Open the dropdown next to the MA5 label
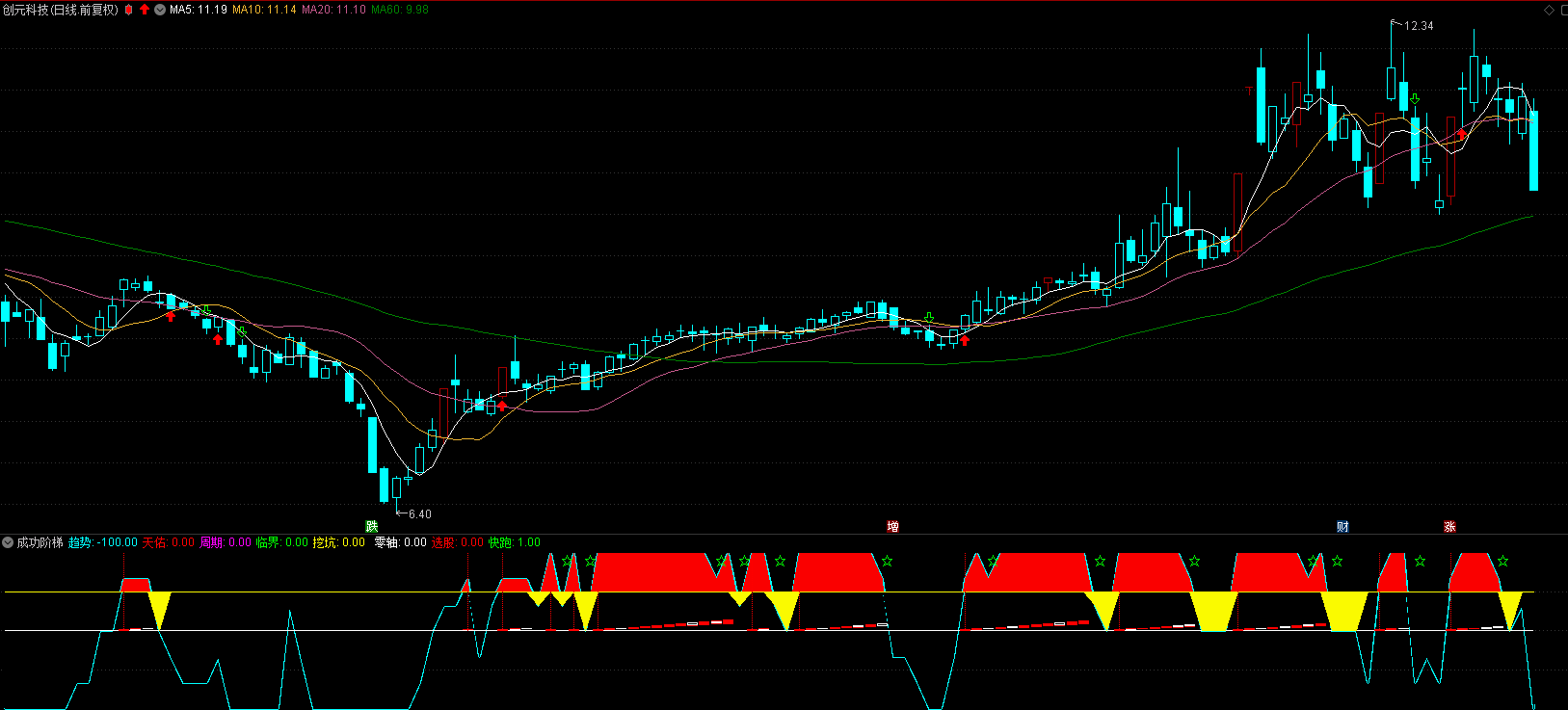The height and width of the screenshot is (710, 1568). [x=160, y=10]
